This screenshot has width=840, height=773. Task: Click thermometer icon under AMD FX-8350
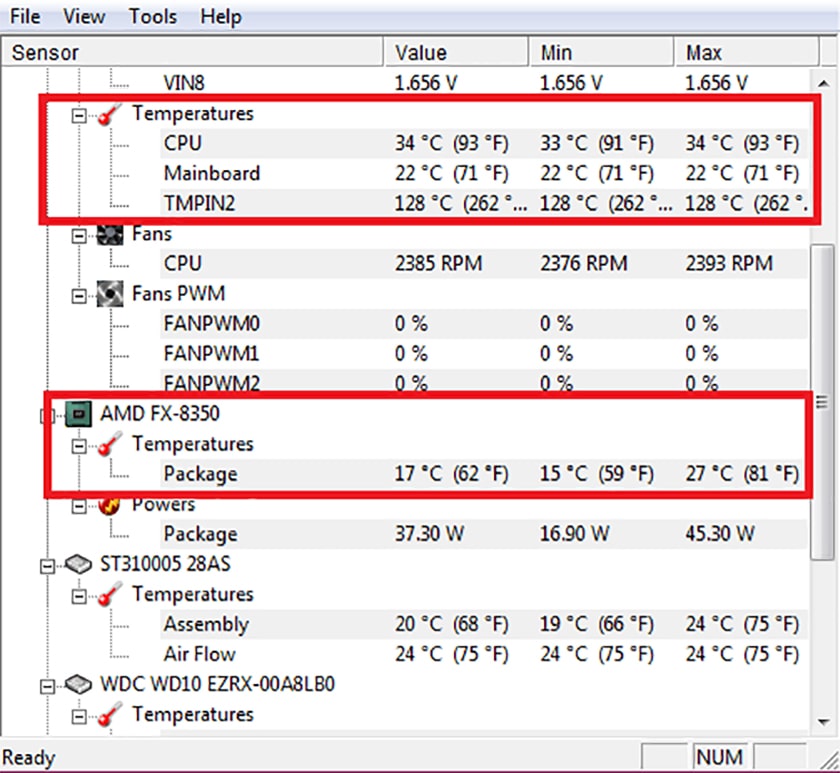click(x=110, y=444)
